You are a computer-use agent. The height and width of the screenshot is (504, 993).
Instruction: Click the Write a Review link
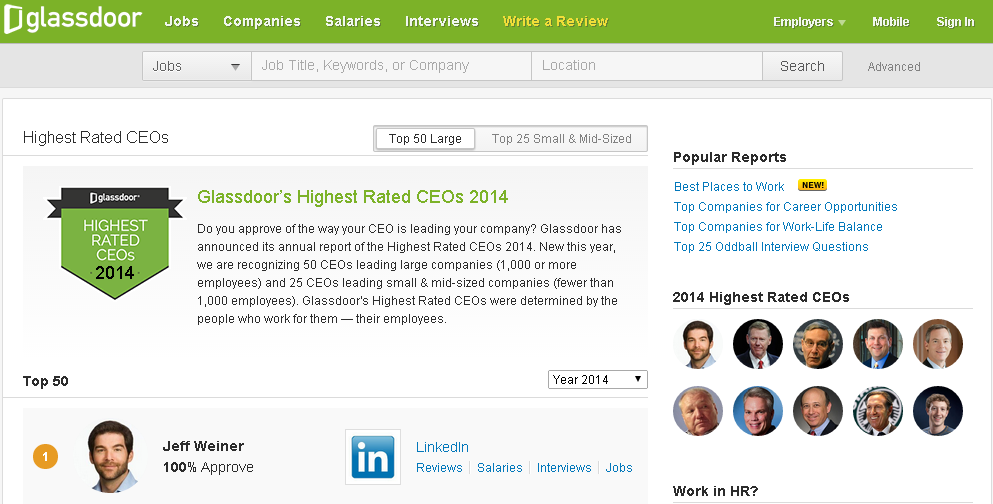[x=554, y=21]
